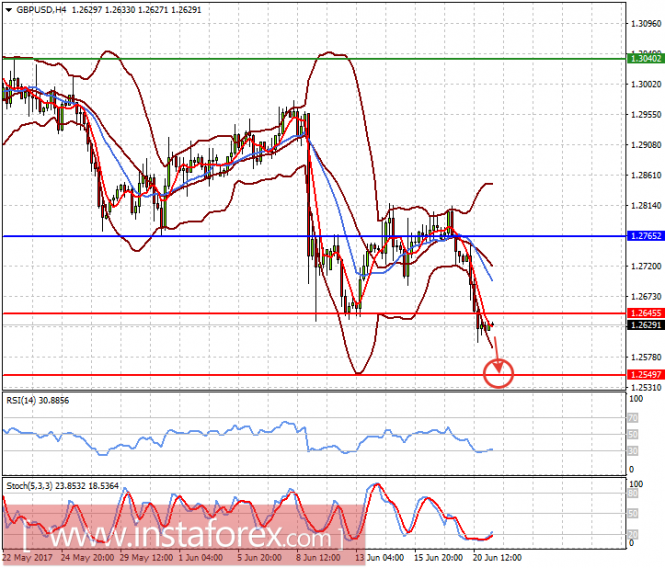This screenshot has height=568, width=665.
Task: Click the dropdown triangle beside GBPUSD,H4 title
Action: [x=6, y=9]
